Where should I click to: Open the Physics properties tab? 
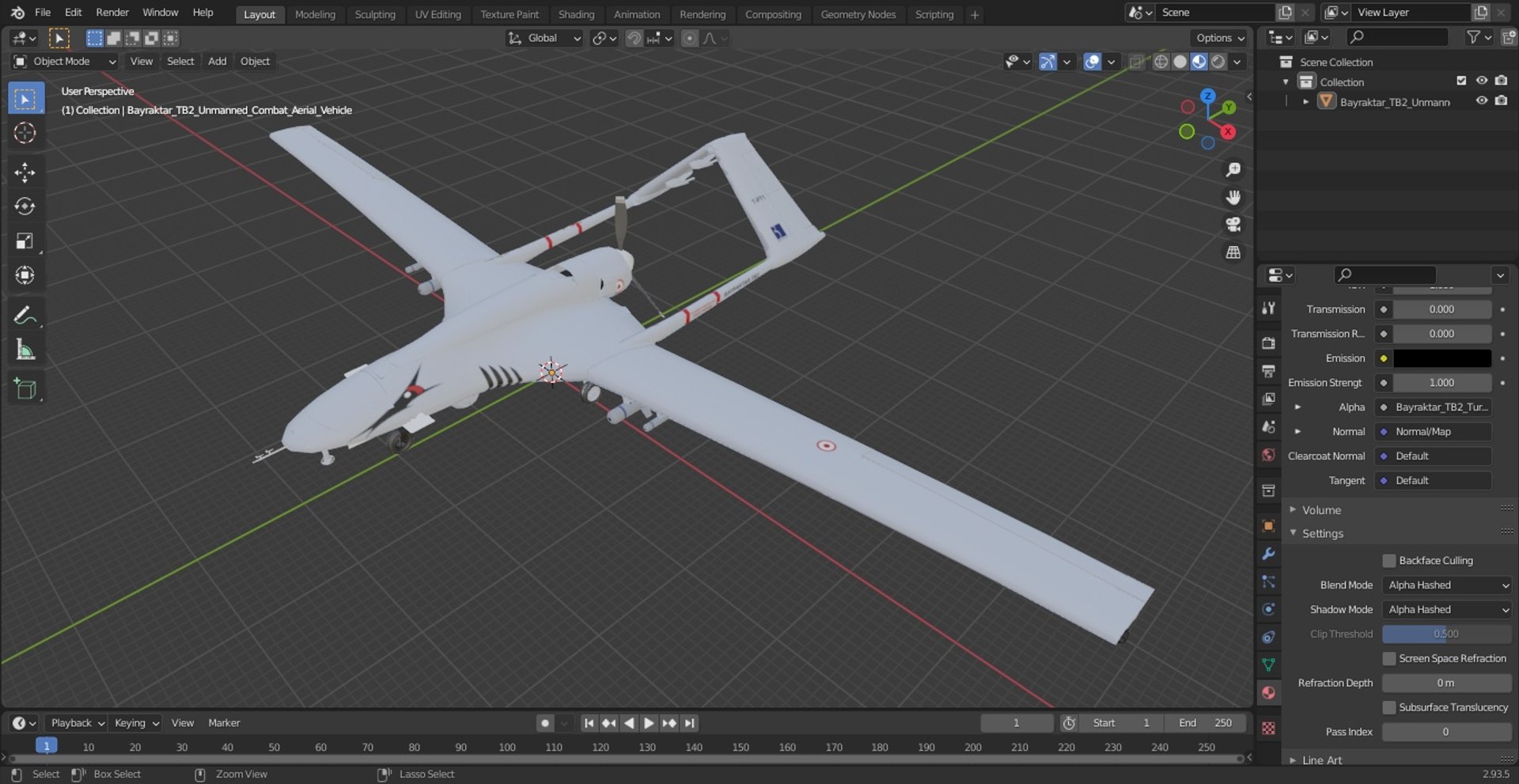pyautogui.click(x=1268, y=609)
